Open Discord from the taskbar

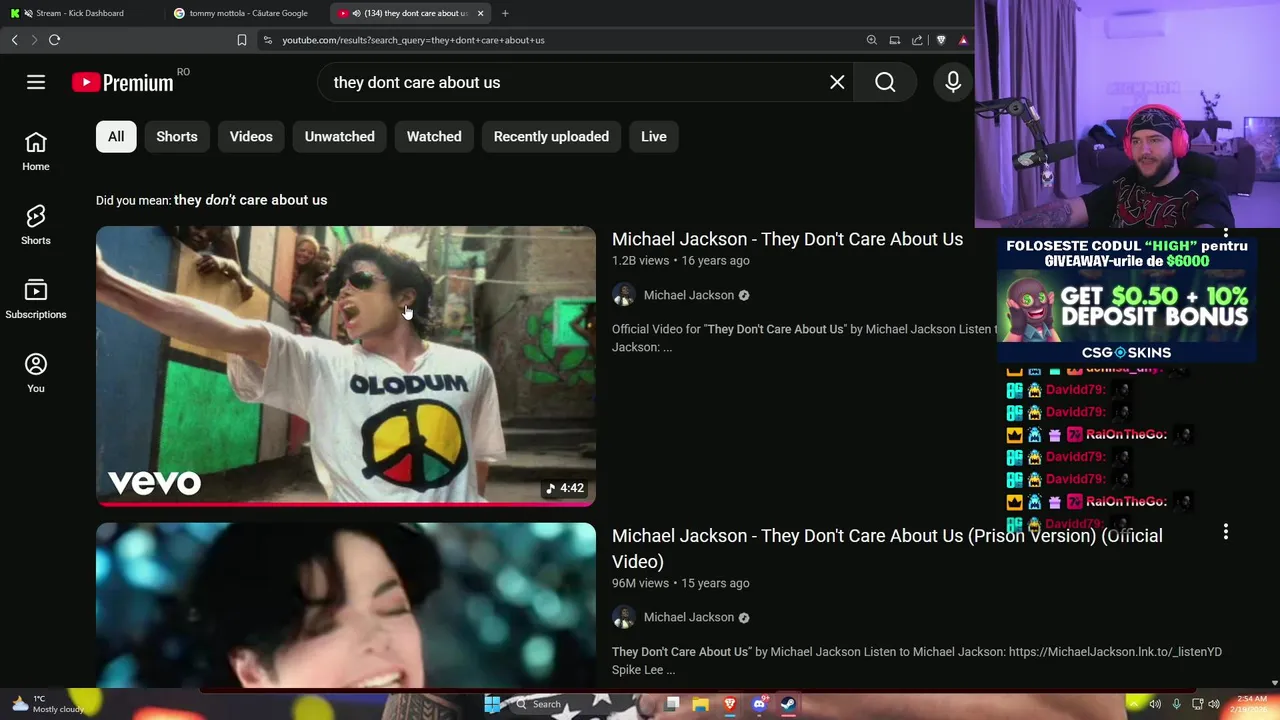pyautogui.click(x=759, y=704)
